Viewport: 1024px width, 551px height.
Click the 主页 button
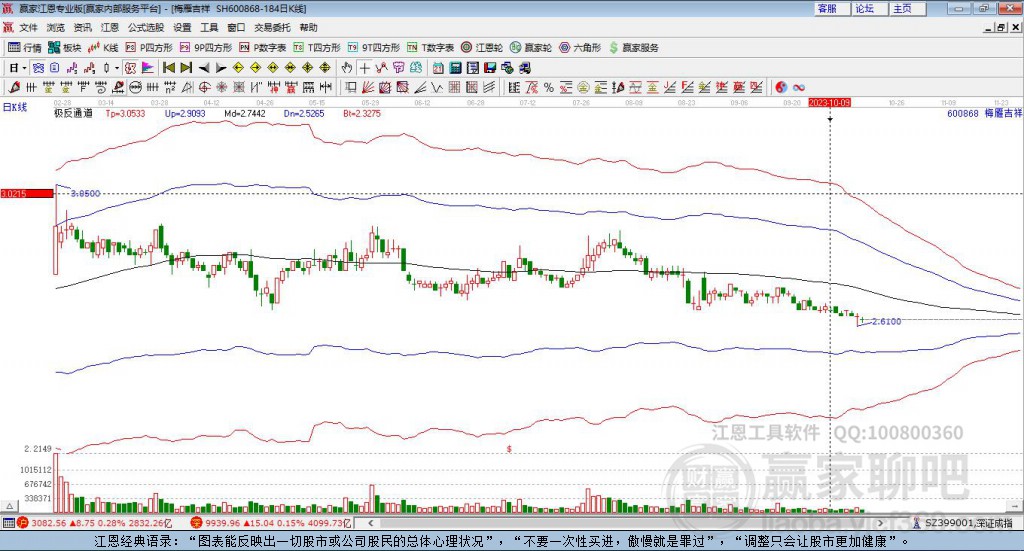pyautogui.click(x=908, y=8)
